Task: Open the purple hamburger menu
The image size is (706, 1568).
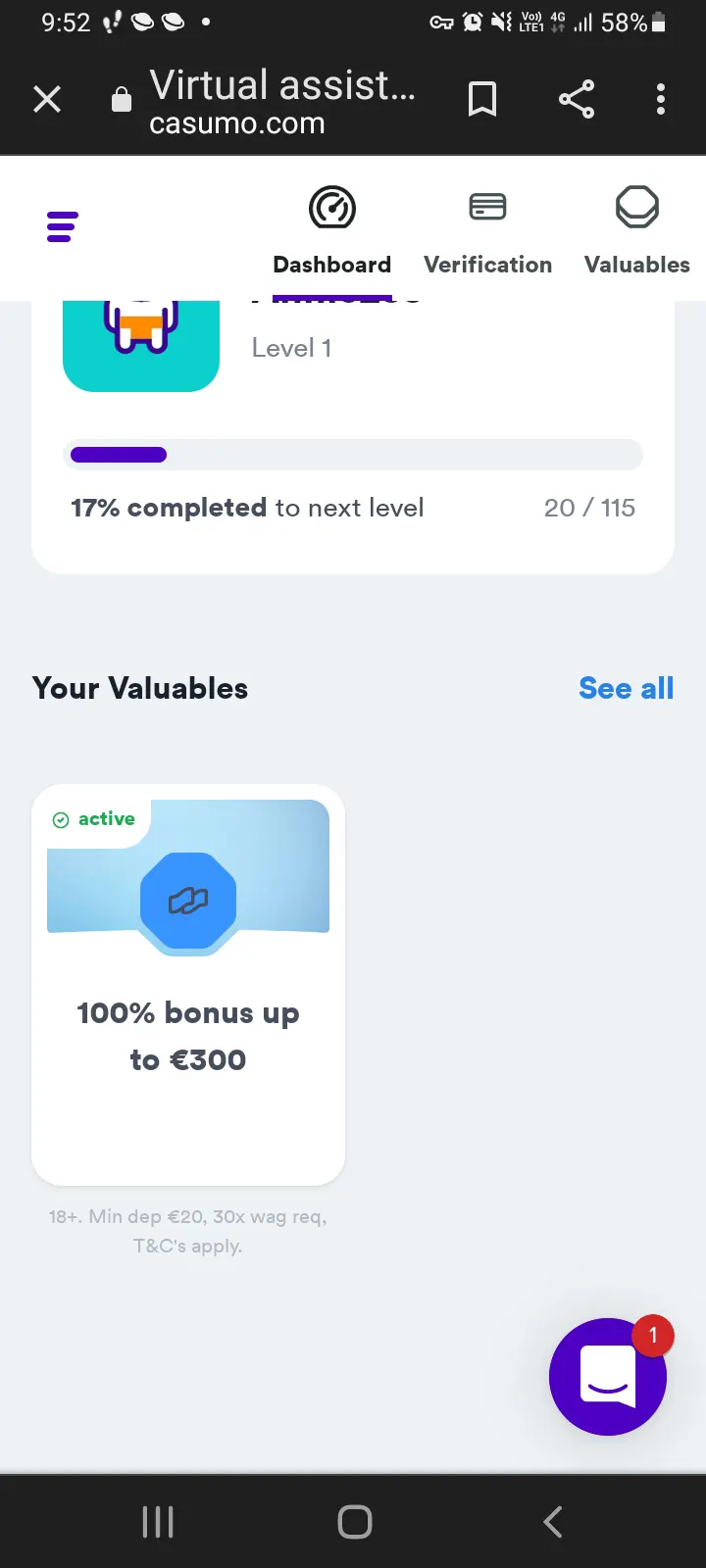Action: pos(62,226)
